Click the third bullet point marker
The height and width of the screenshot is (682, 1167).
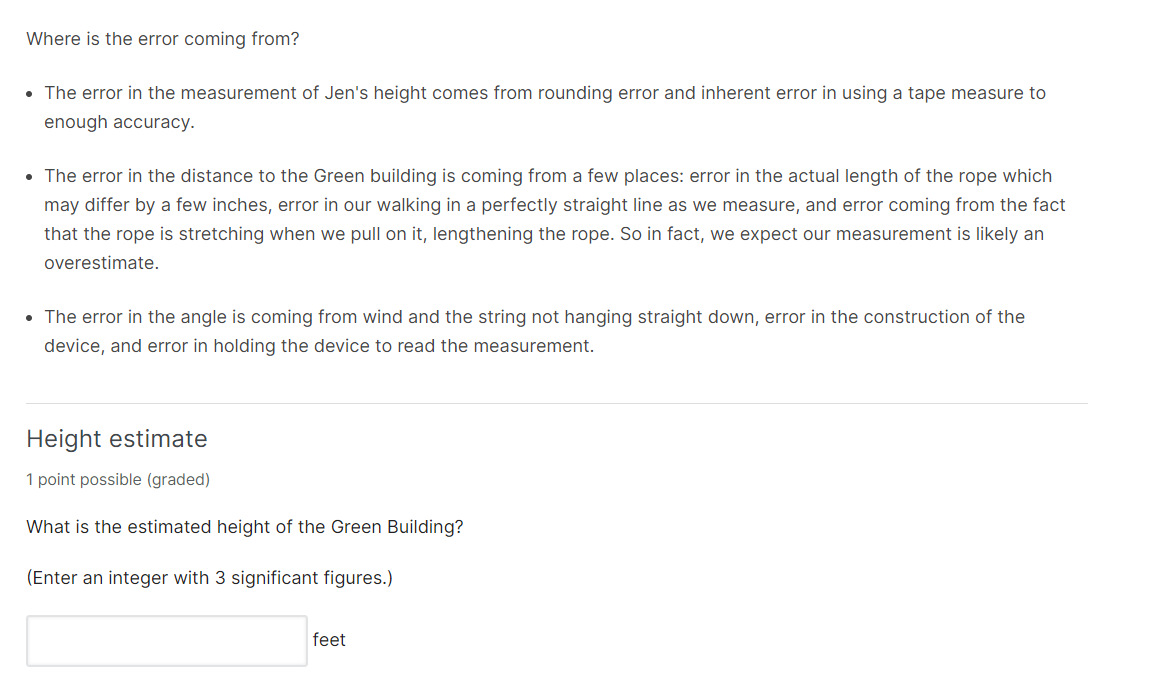[x=28, y=316]
